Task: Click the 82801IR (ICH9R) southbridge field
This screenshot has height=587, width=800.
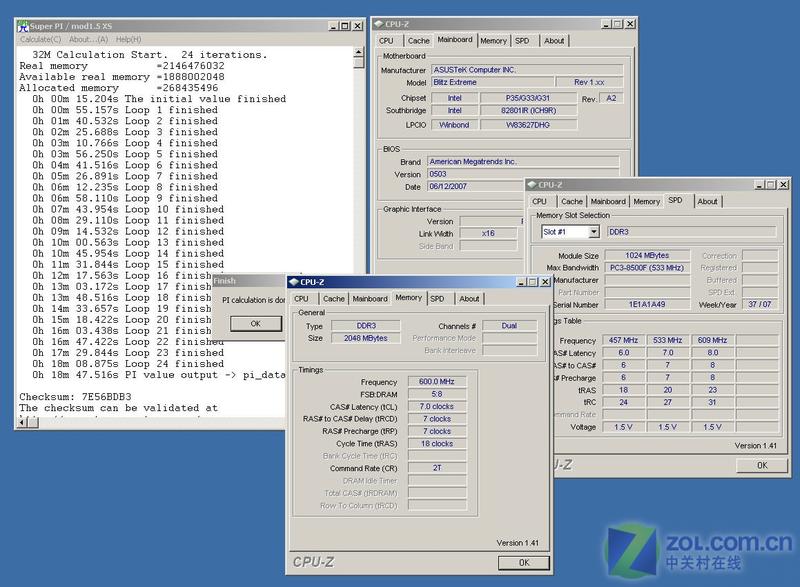Action: click(x=528, y=111)
